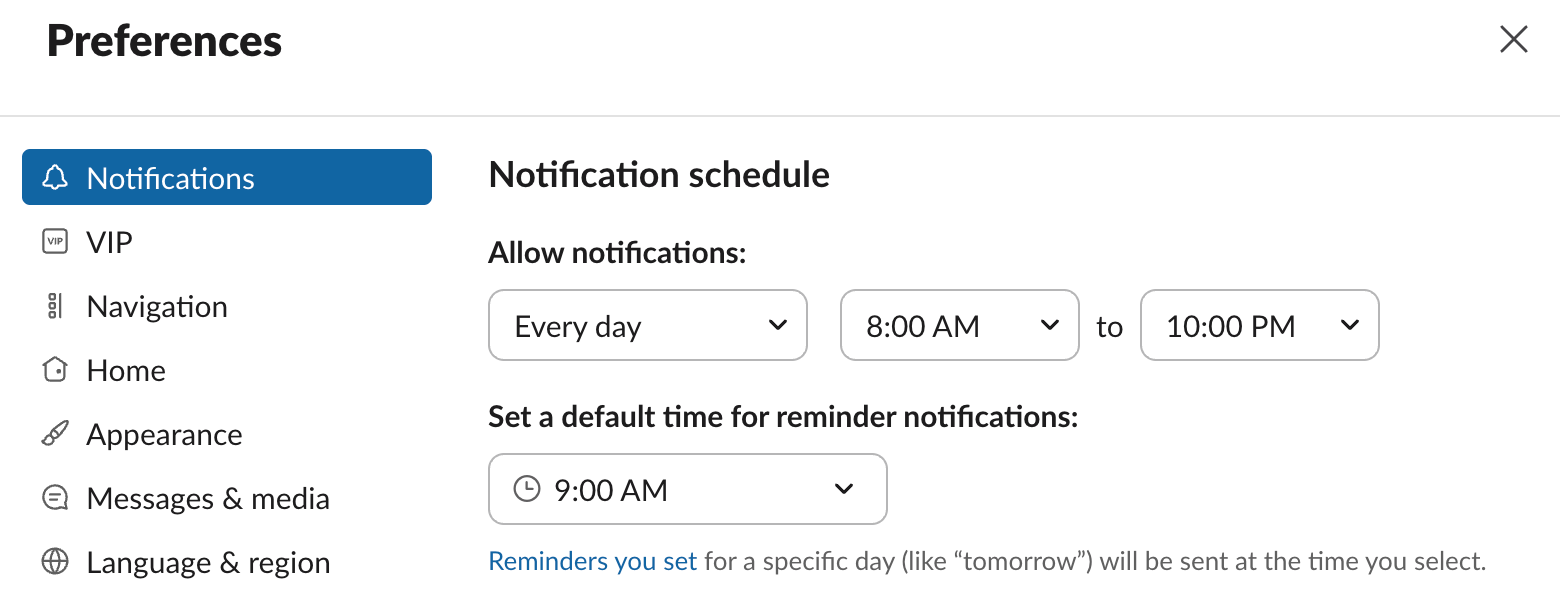The height and width of the screenshot is (610, 1560).
Task: Click the Notifications bell icon
Action: 55,178
